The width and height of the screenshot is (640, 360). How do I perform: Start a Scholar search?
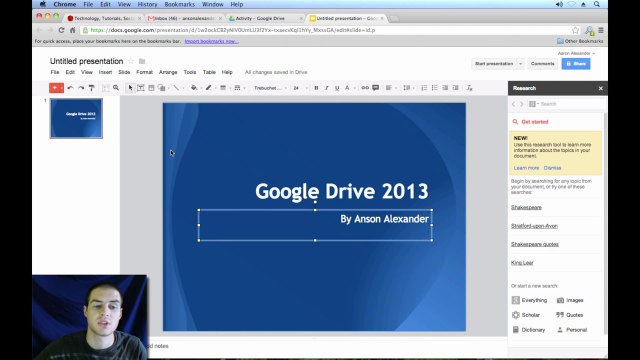click(526, 315)
